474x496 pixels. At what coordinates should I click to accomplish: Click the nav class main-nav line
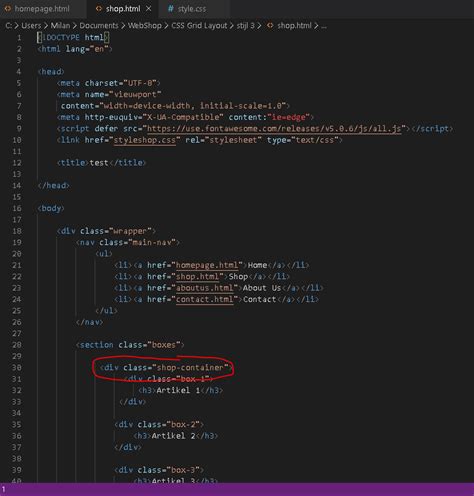click(x=128, y=242)
